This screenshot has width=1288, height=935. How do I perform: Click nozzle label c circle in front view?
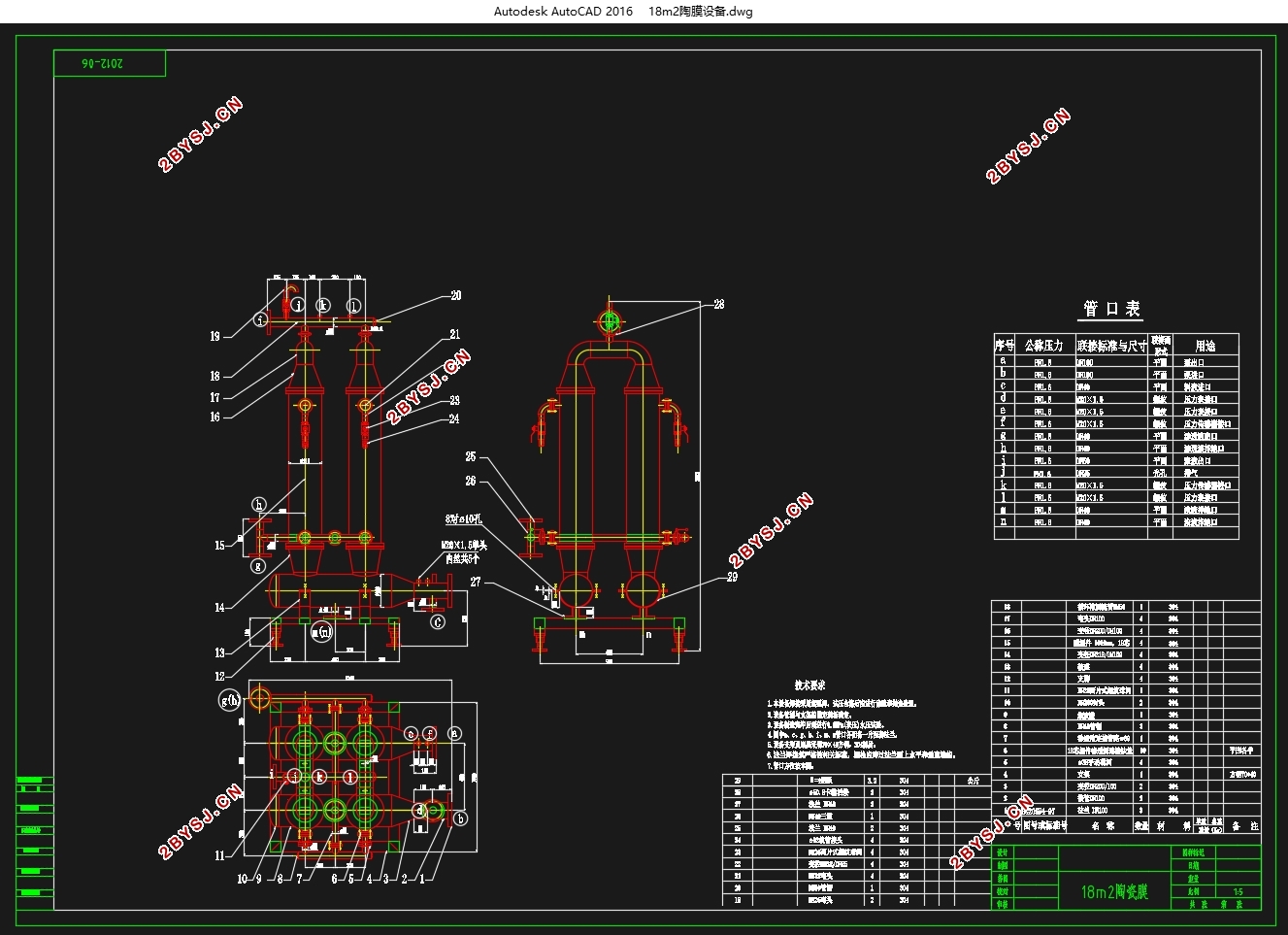click(x=438, y=622)
